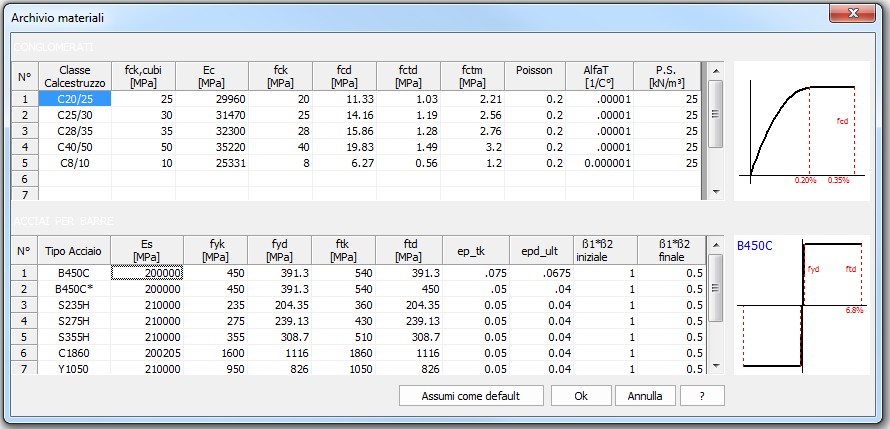The height and width of the screenshot is (429, 890).
Task: Click the fyd value 204.35 cell
Action: coord(280,305)
